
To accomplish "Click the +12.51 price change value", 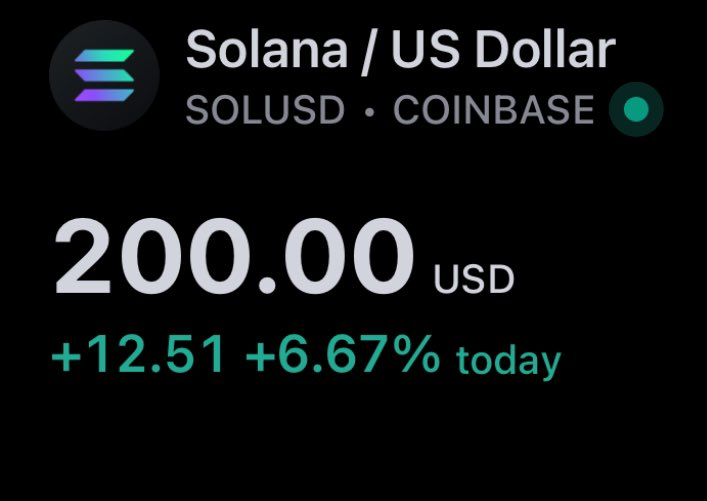I will click(138, 354).
